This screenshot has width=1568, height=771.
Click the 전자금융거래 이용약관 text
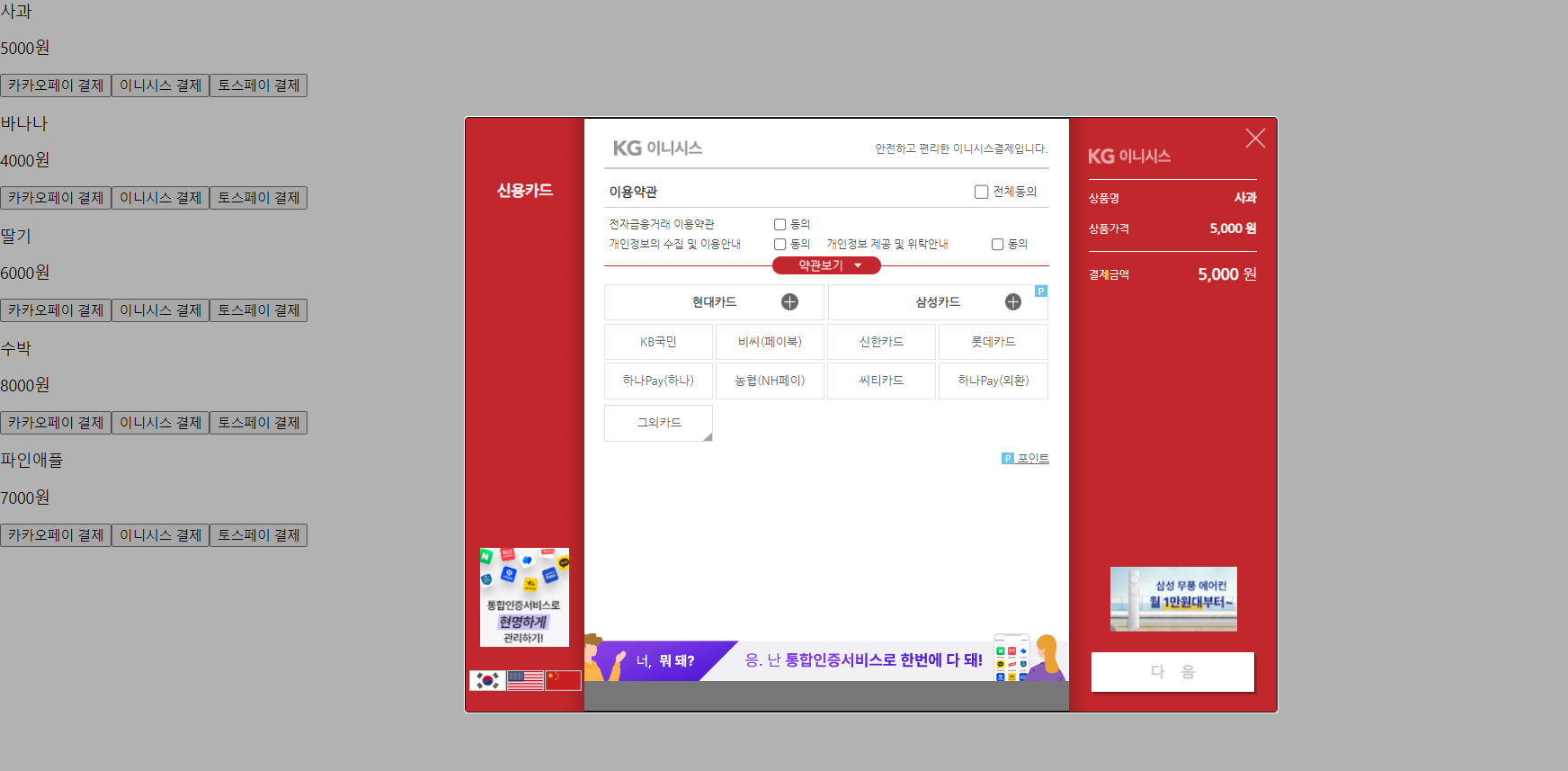(x=662, y=224)
